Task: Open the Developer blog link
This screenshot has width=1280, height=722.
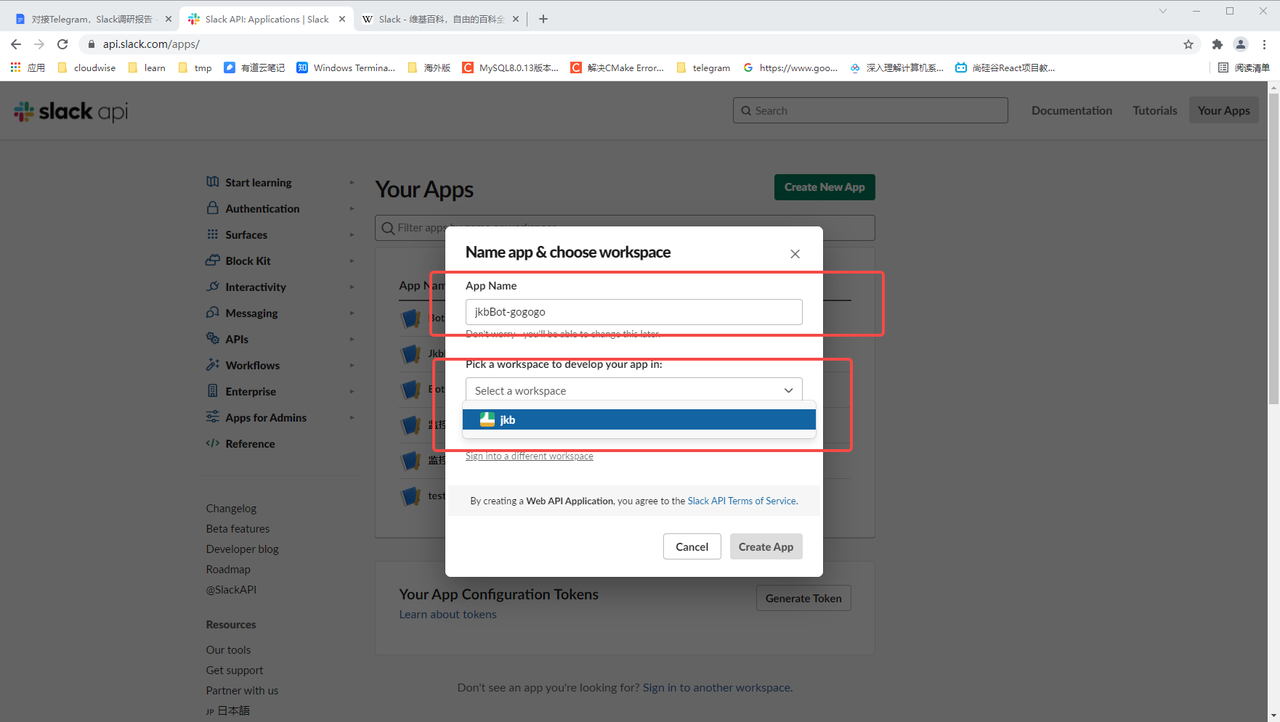Action: click(242, 549)
